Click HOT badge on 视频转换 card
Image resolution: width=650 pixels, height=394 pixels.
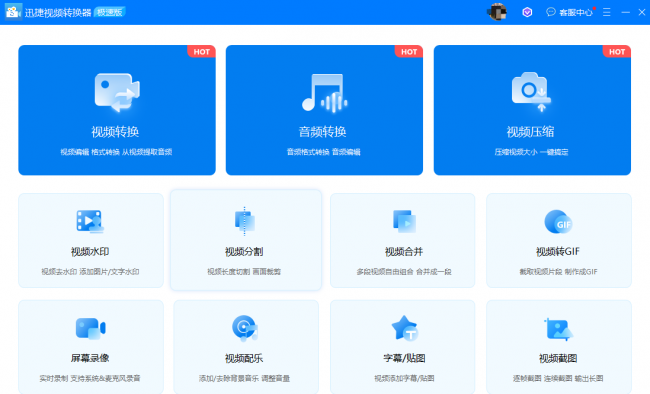[x=201, y=51]
